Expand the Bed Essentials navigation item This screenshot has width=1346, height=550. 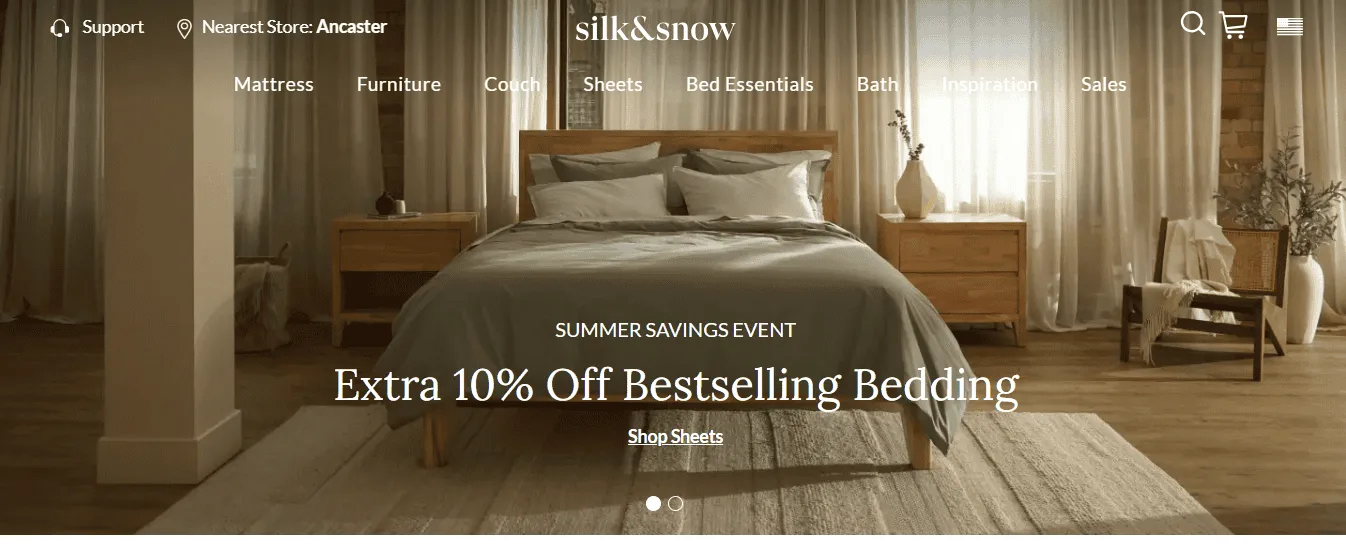[750, 85]
